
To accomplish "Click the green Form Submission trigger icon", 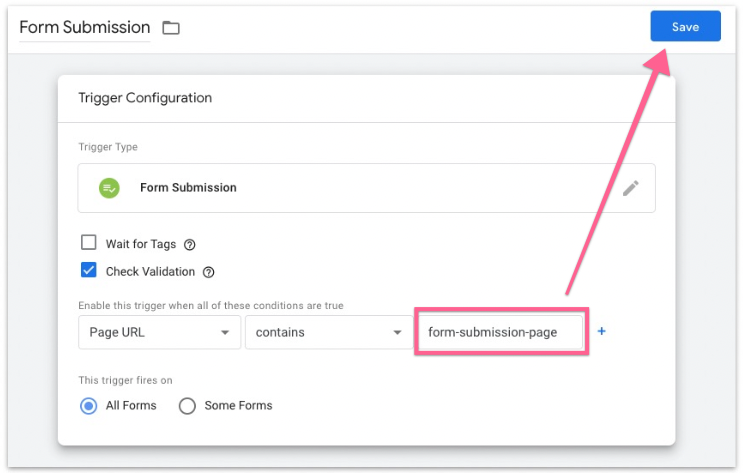I will tap(109, 188).
